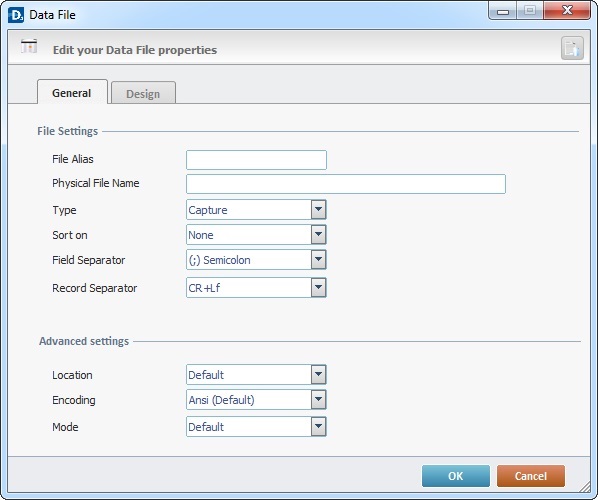598x500 pixels.
Task: Expand the Record Separator CR+Lf dropdown
Action: (x=318, y=288)
